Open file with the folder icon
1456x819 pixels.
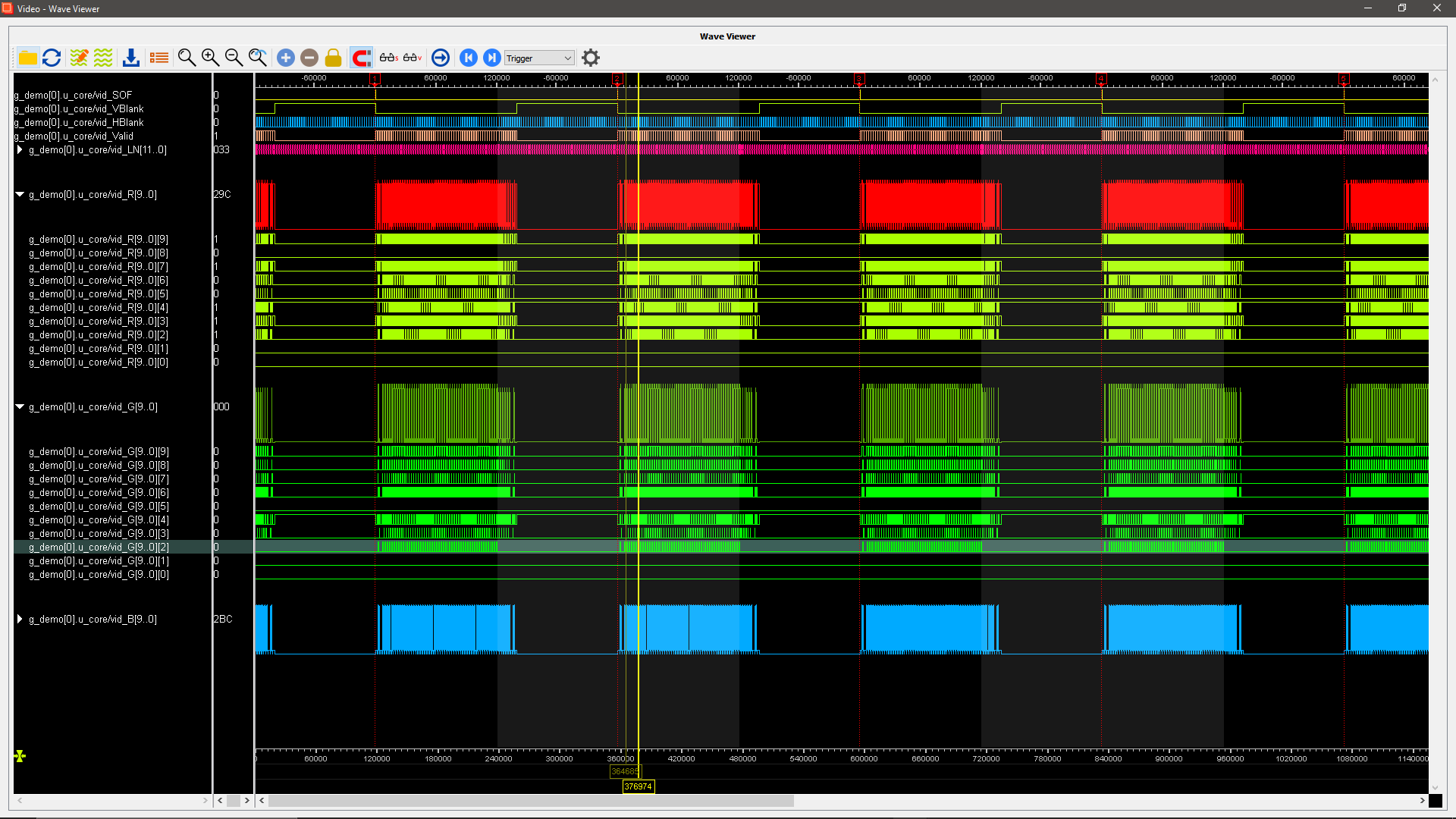click(x=28, y=58)
